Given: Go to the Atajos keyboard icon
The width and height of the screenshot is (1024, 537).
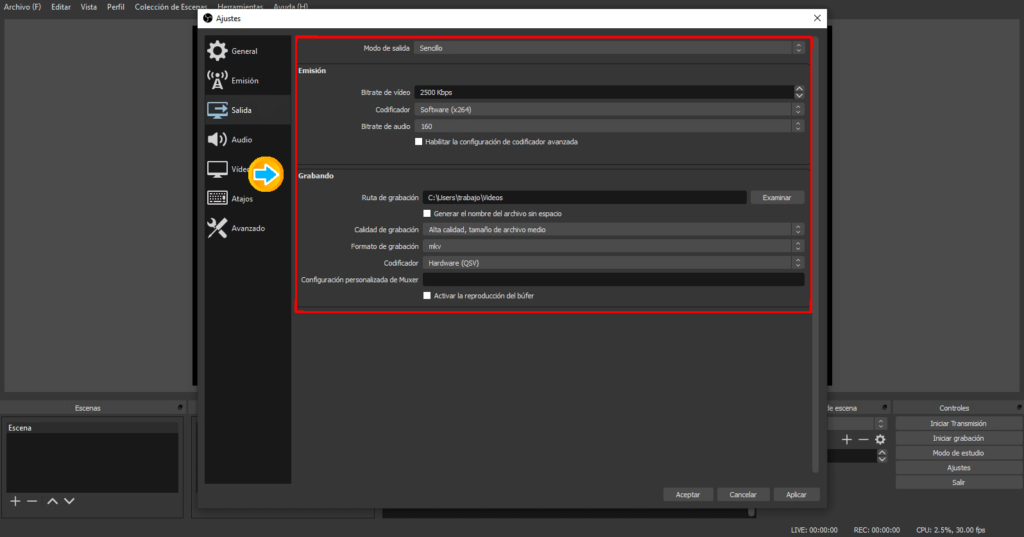Looking at the screenshot, I should tap(217, 198).
